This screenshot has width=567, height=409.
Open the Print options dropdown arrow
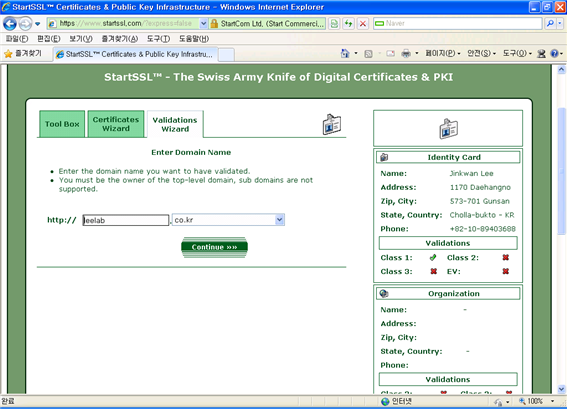417,54
